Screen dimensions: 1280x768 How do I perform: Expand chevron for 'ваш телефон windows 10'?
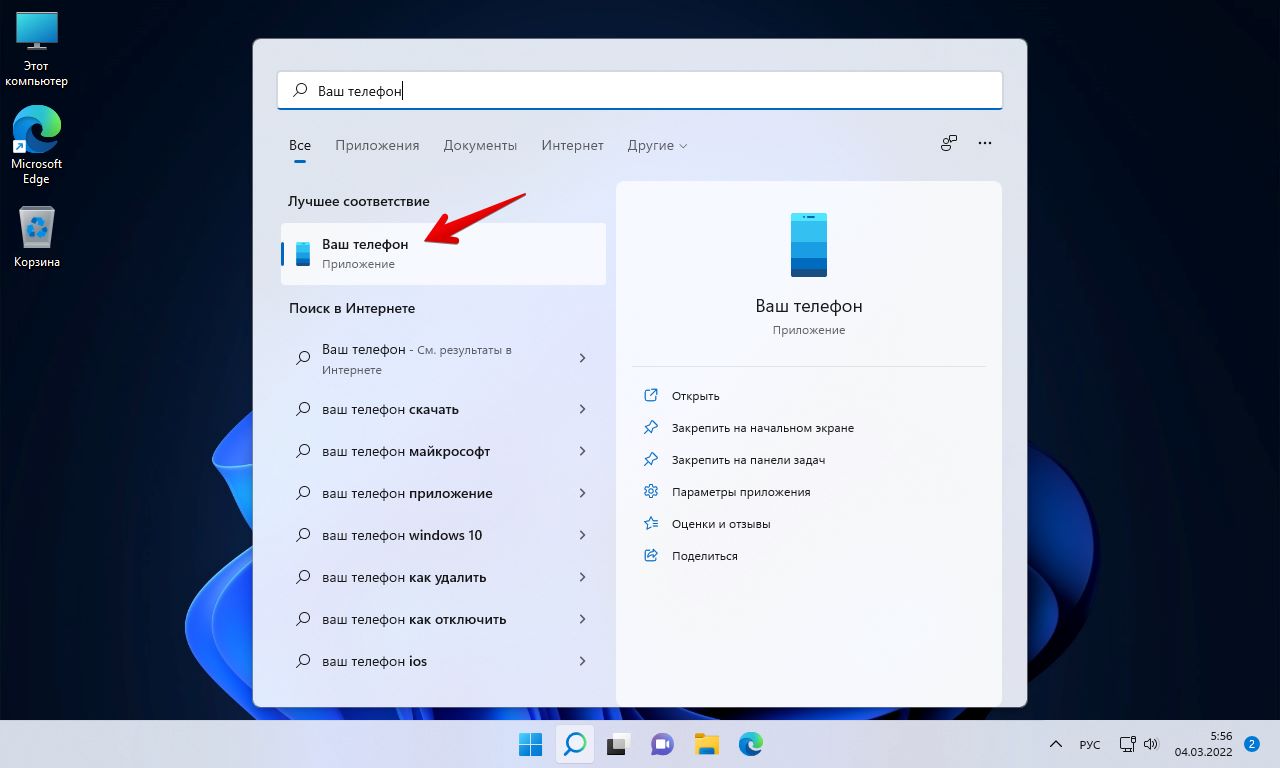click(x=583, y=535)
